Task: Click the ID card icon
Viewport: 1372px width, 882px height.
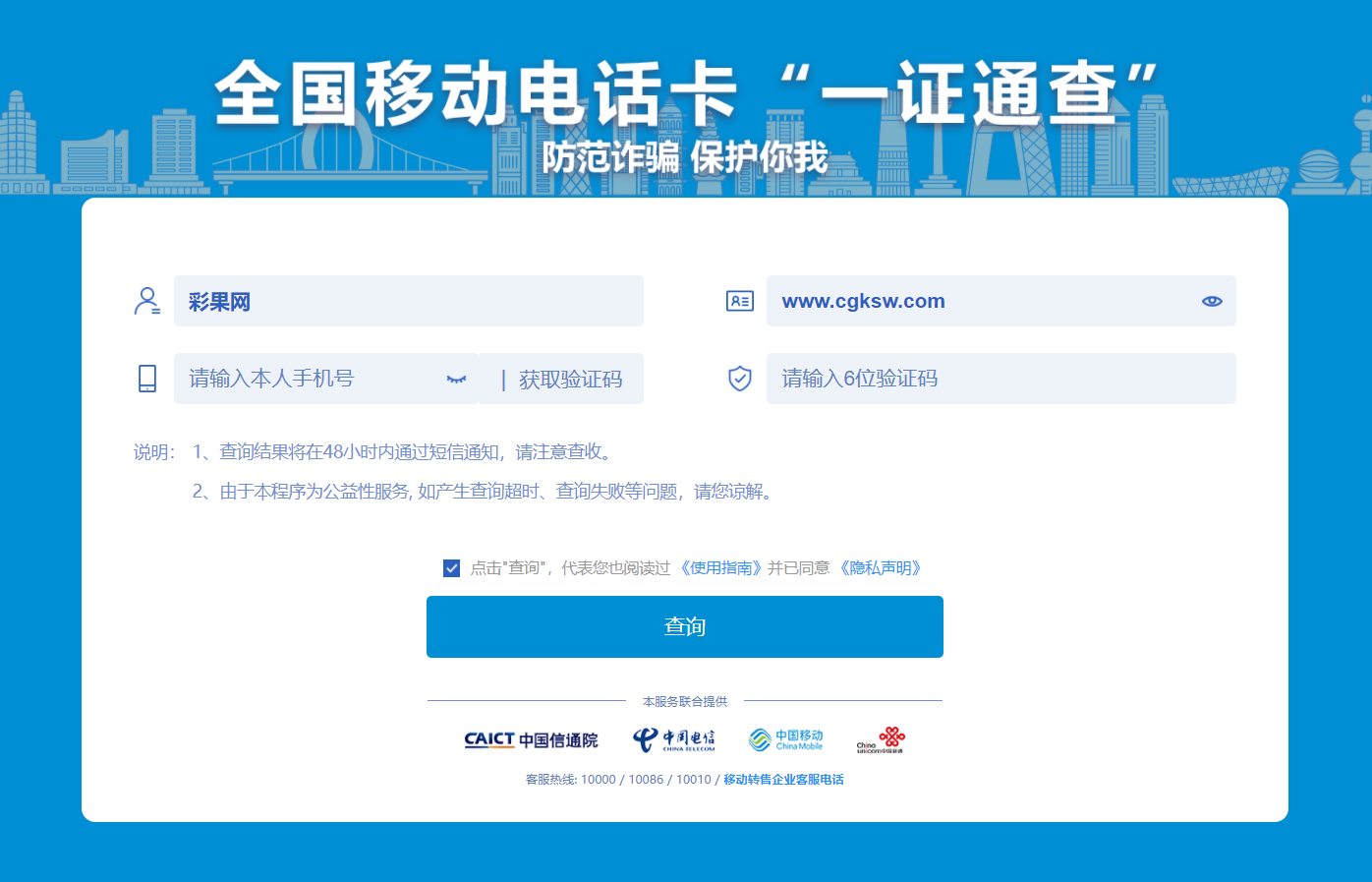Action: (x=739, y=301)
